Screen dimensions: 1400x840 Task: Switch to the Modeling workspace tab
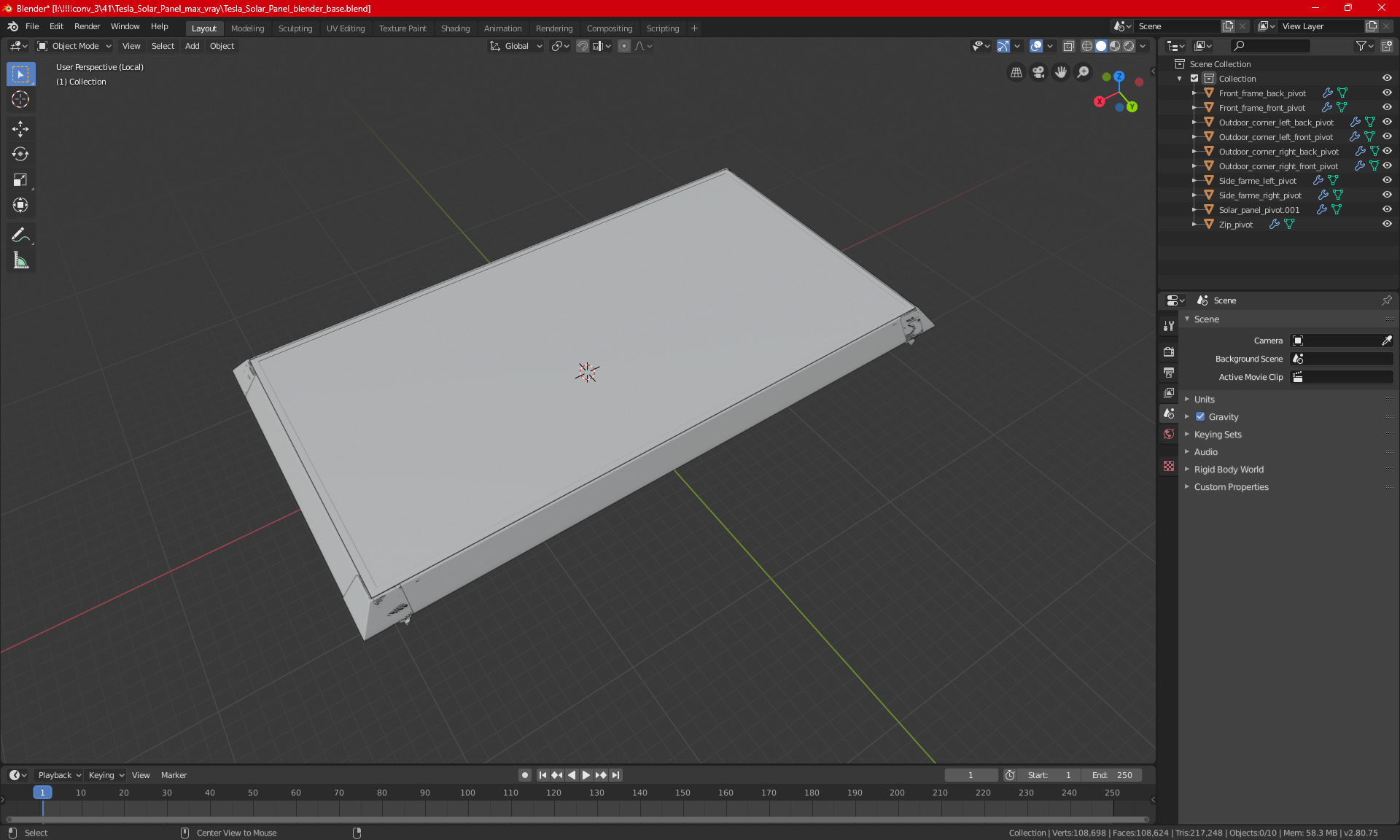click(x=247, y=28)
